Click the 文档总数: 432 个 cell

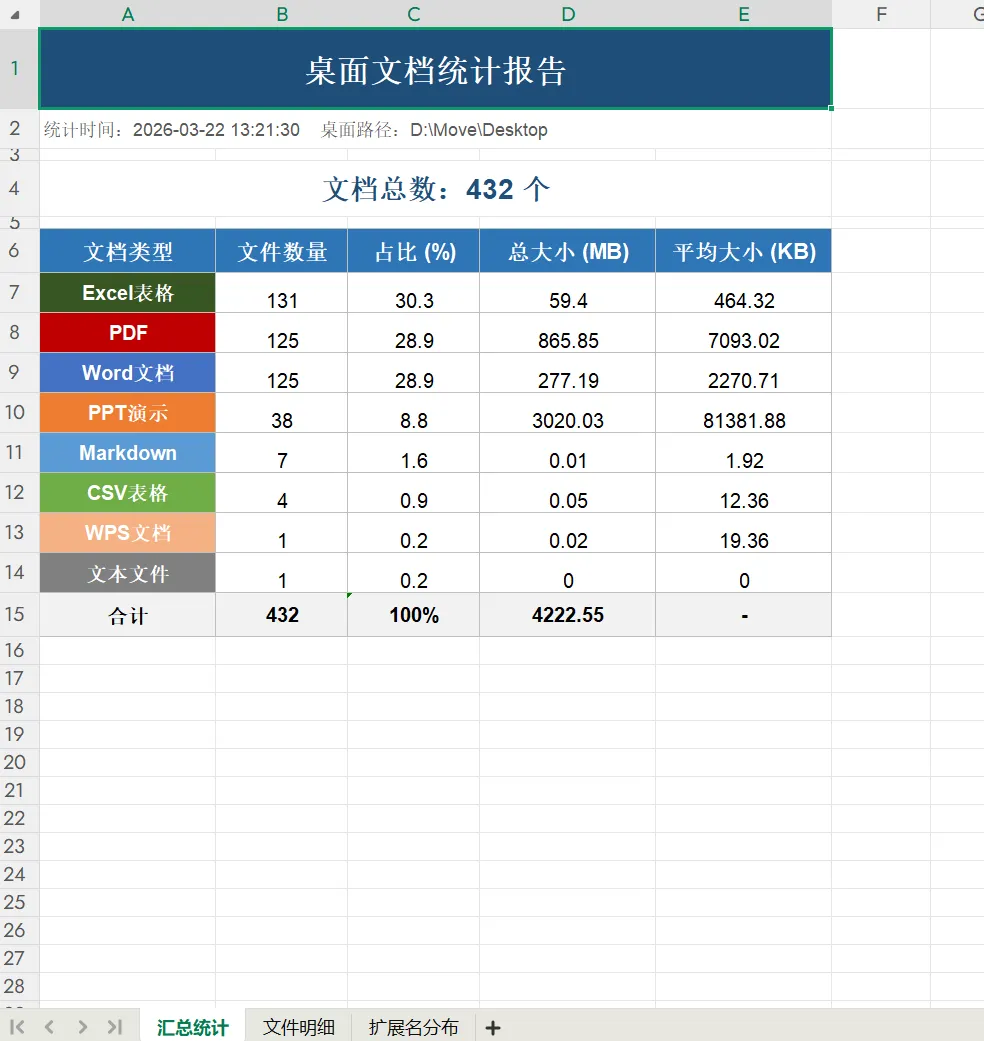click(x=436, y=189)
